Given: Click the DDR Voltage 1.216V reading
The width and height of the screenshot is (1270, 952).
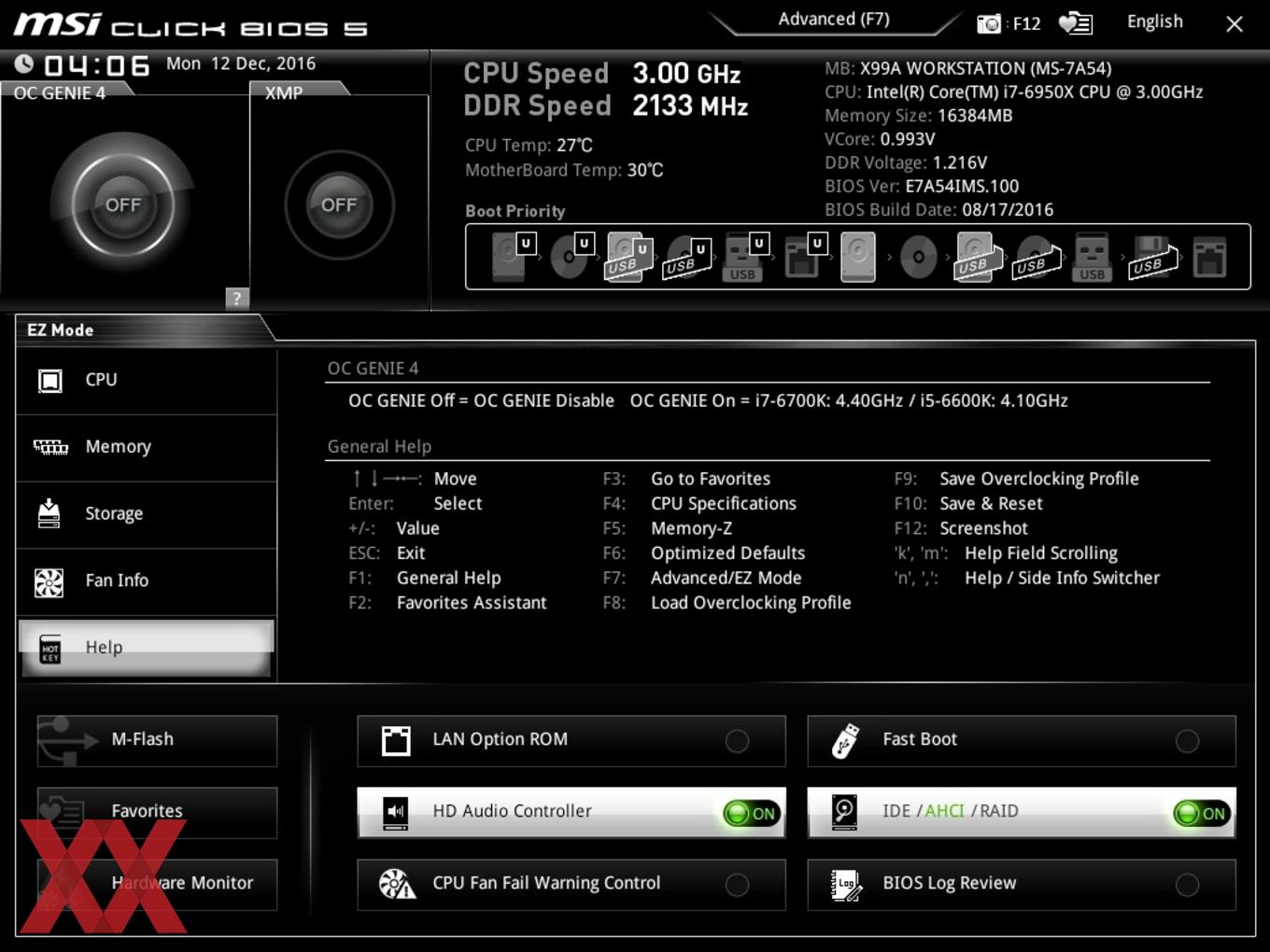Looking at the screenshot, I should coord(906,162).
